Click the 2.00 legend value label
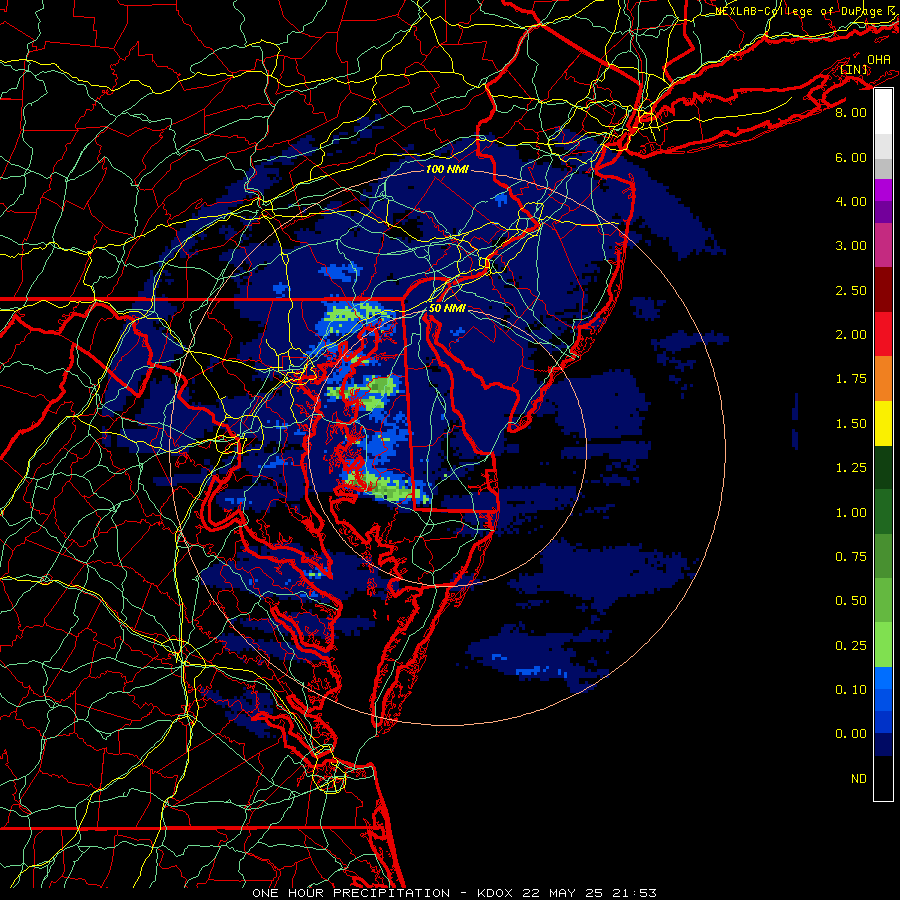The image size is (900, 900). 851,335
